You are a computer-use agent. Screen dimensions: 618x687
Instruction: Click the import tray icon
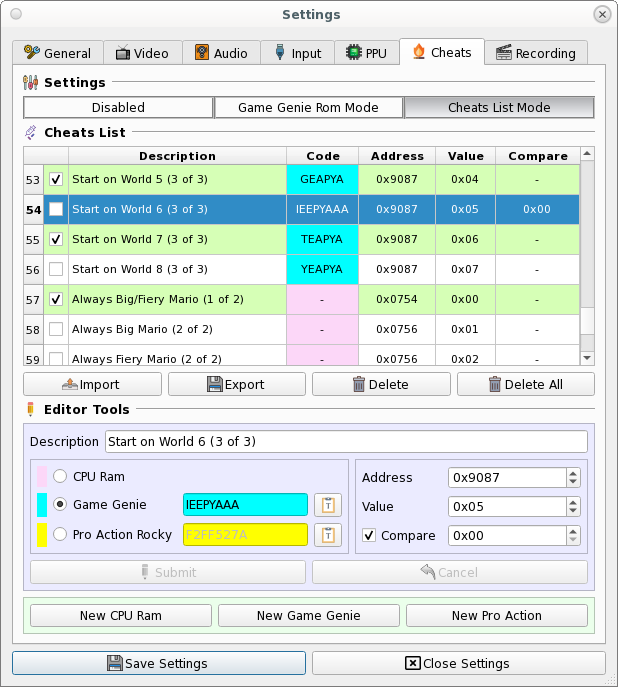[70, 384]
